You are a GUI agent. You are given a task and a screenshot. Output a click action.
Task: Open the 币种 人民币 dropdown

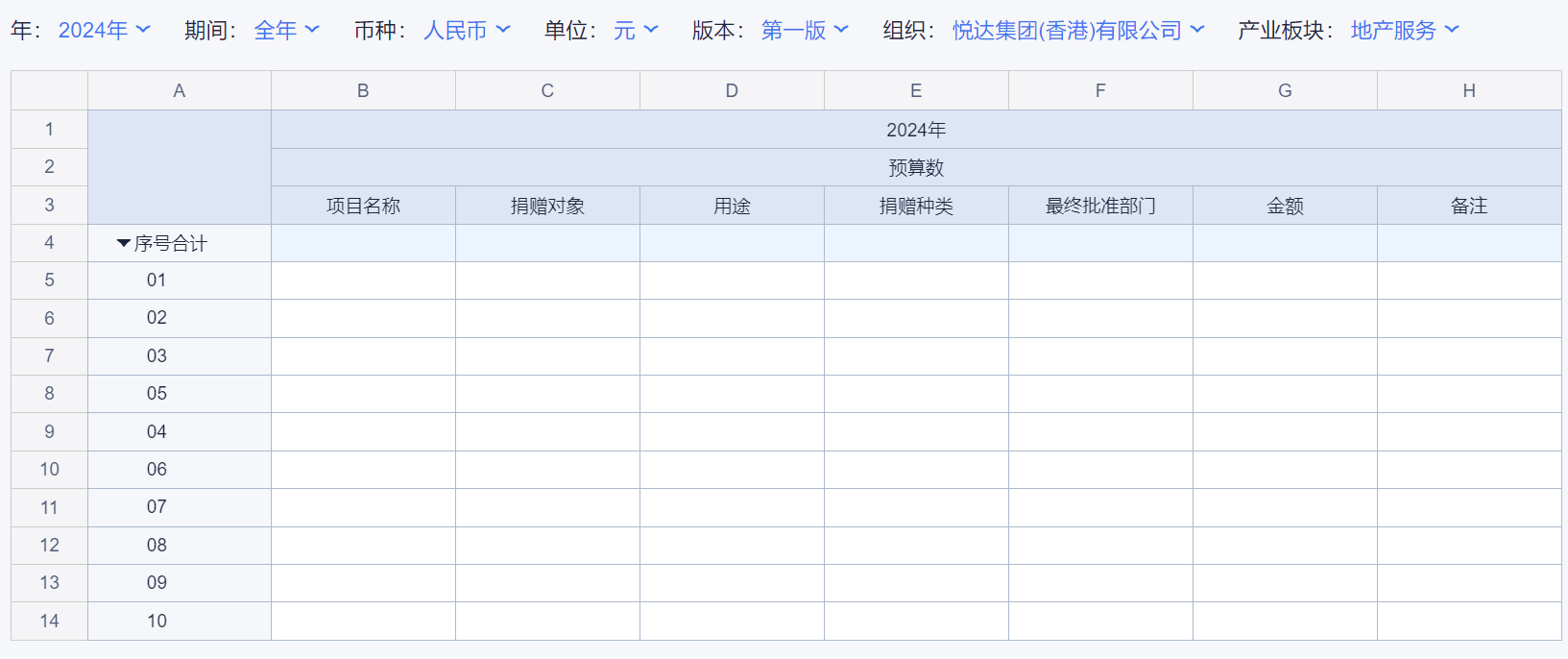pyautogui.click(x=467, y=31)
